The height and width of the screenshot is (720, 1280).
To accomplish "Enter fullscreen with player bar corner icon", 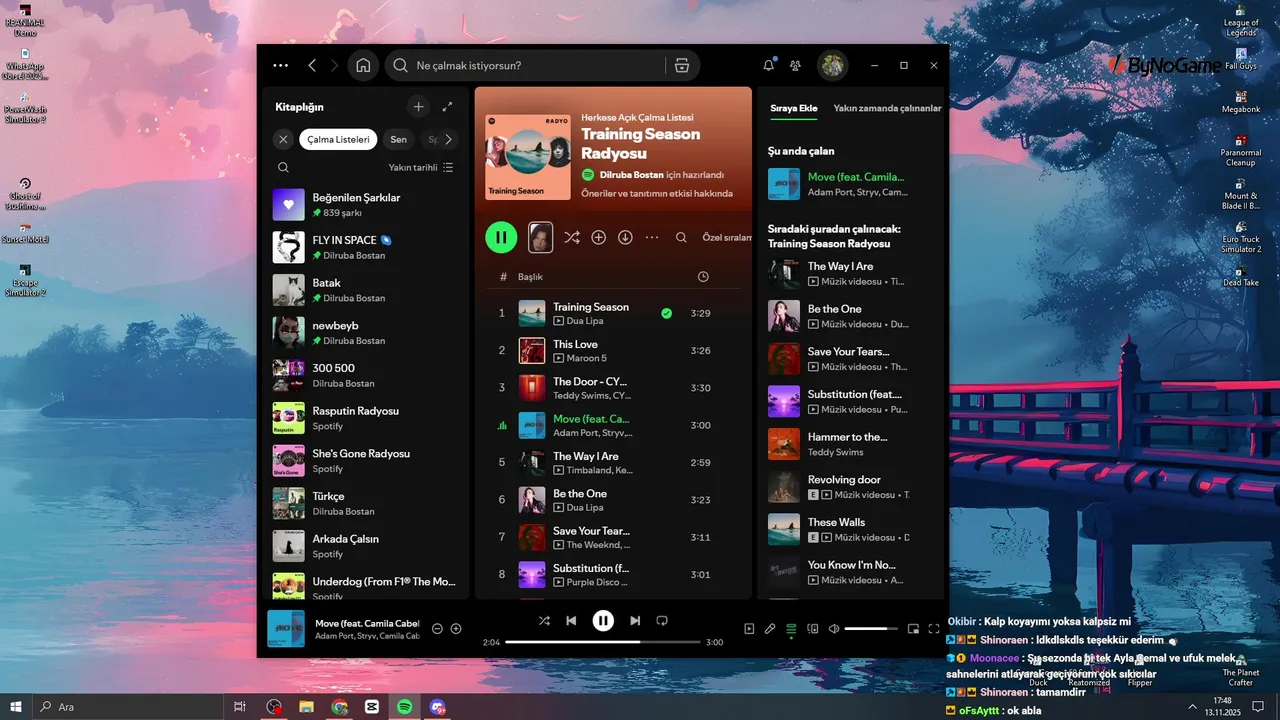I will (x=934, y=629).
